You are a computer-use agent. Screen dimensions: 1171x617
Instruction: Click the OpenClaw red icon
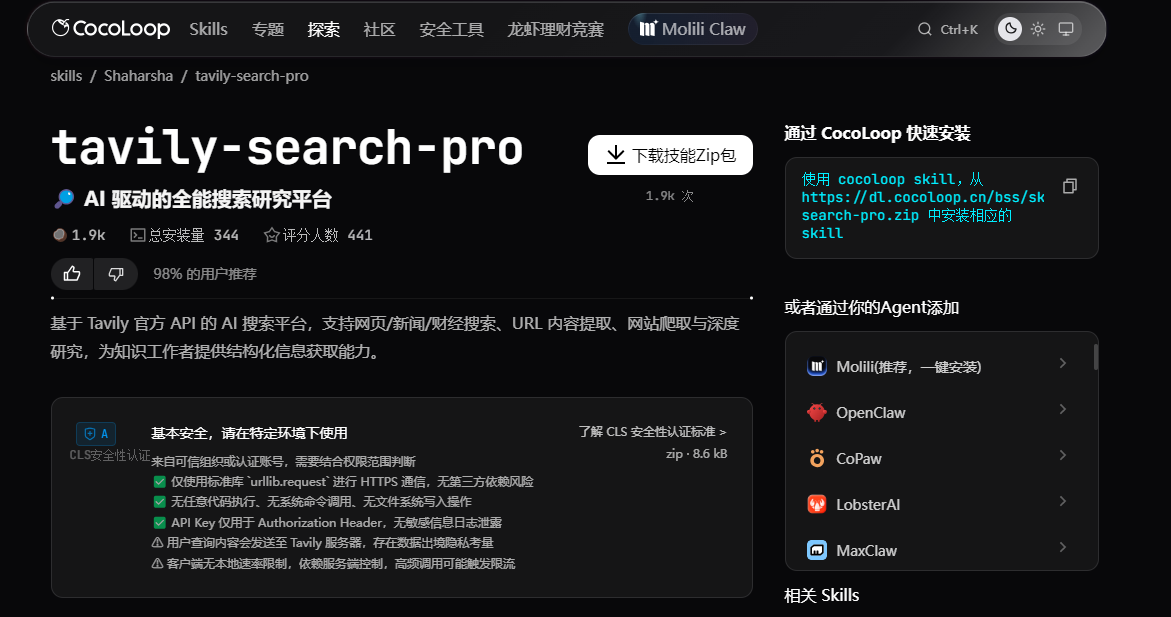(x=817, y=412)
